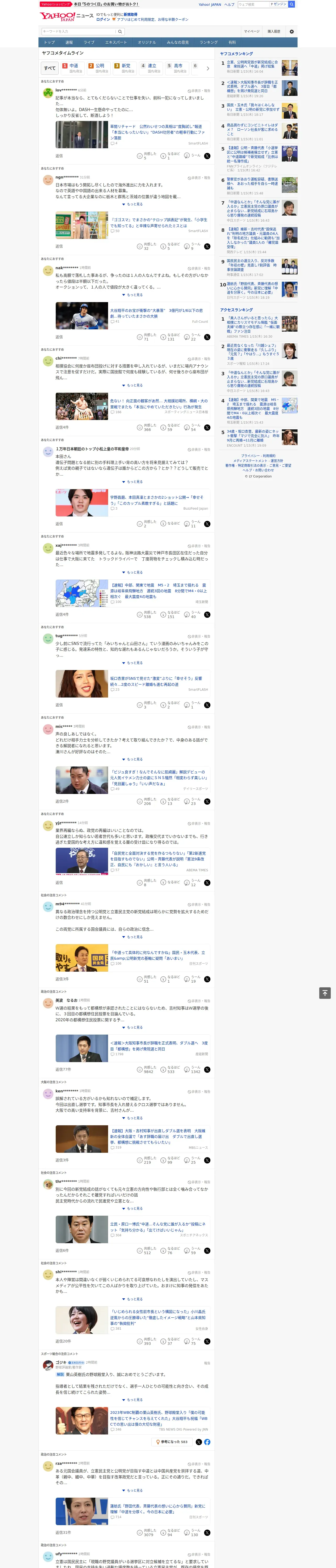336x1568 pixels.
Task: Click なるほど icon on xaj******** comment
Action: tap(164, 615)
